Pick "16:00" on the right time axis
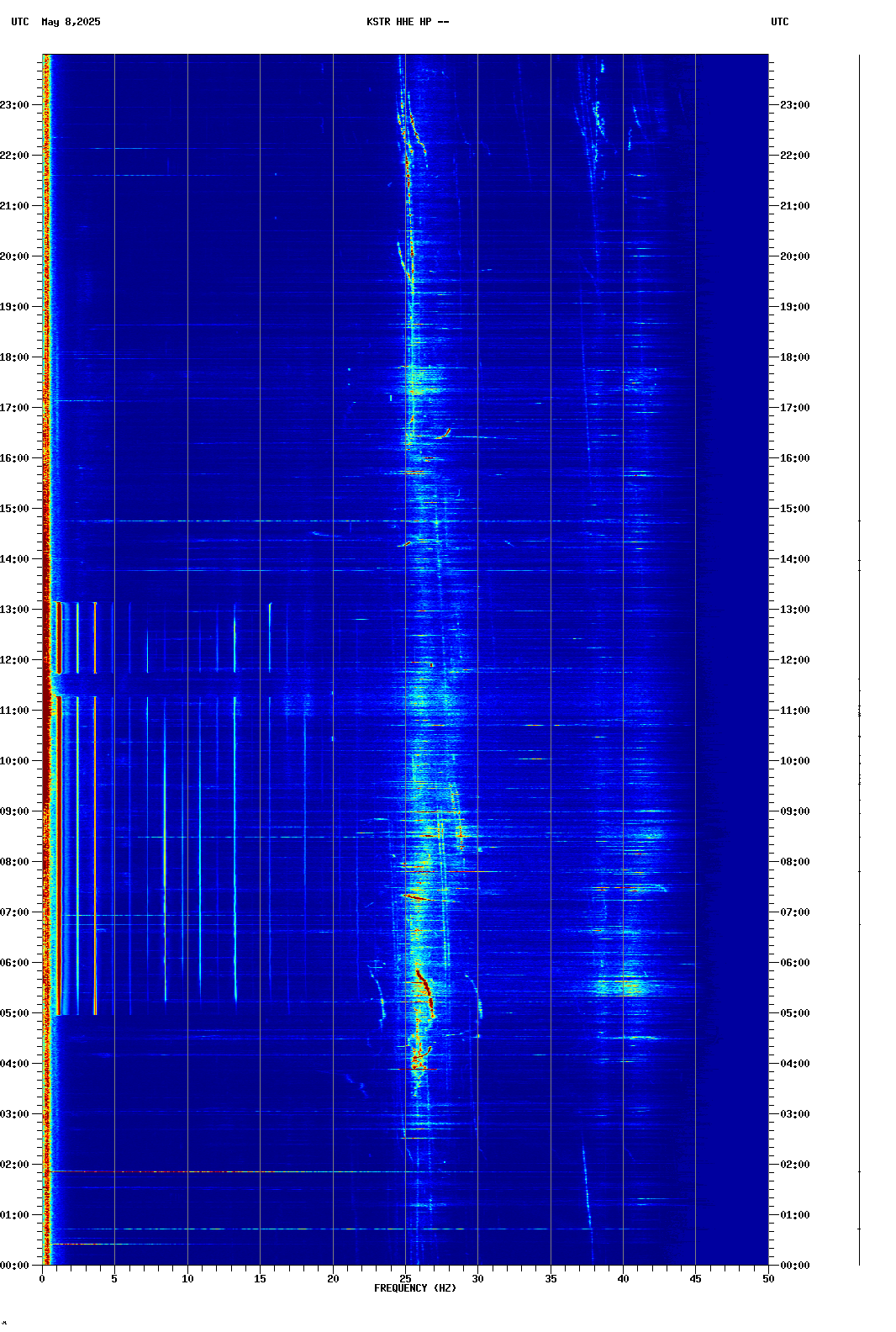This screenshot has height=1332, width=896. click(x=795, y=458)
